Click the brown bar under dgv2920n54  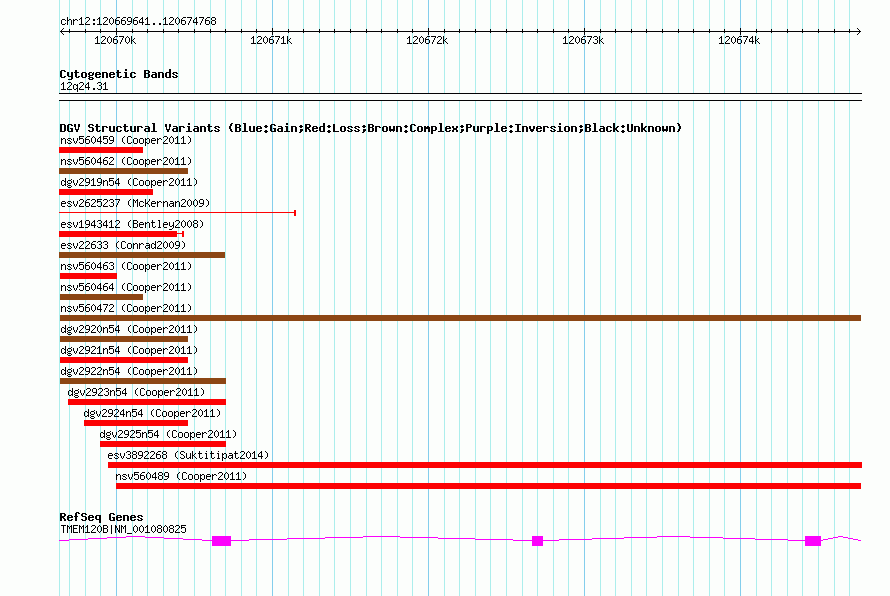(x=123, y=339)
